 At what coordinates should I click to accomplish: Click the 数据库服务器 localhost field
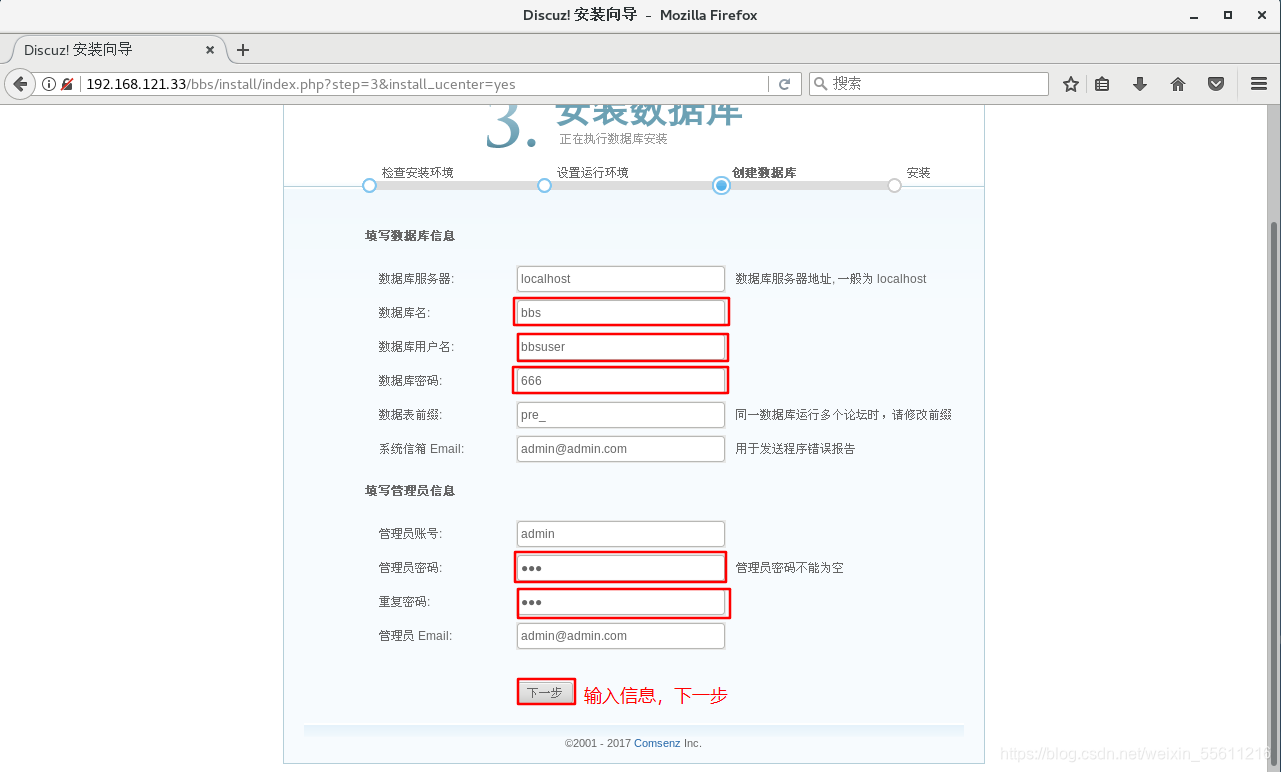pyautogui.click(x=621, y=279)
